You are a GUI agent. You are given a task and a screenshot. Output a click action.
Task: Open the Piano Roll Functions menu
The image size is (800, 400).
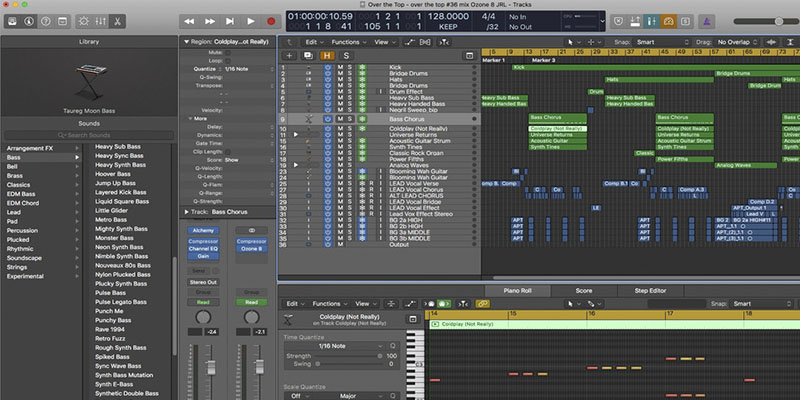coord(329,304)
